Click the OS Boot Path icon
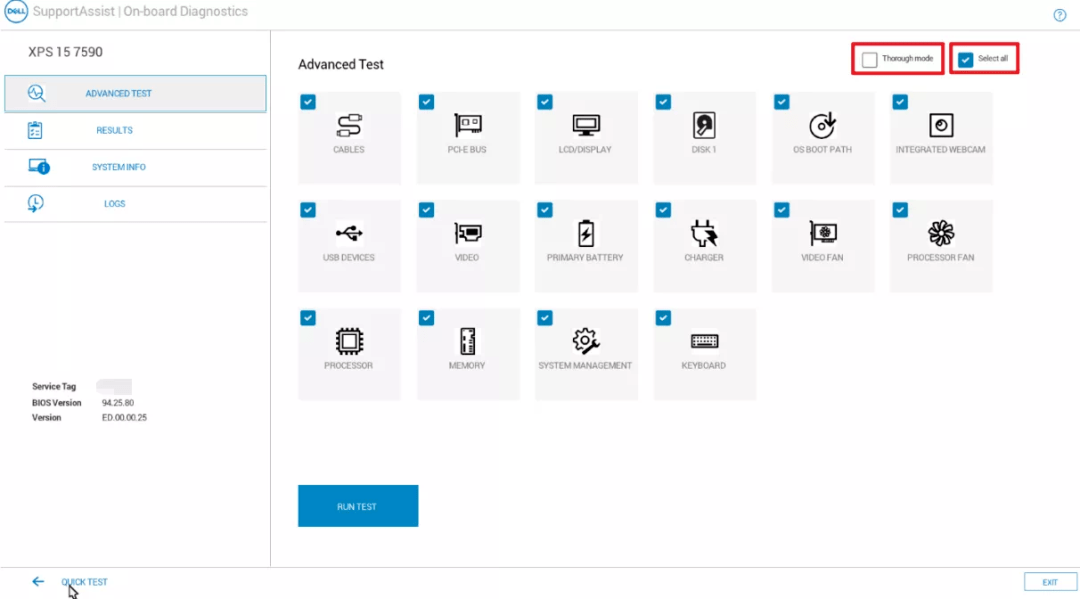1080x599 pixels. [x=822, y=125]
